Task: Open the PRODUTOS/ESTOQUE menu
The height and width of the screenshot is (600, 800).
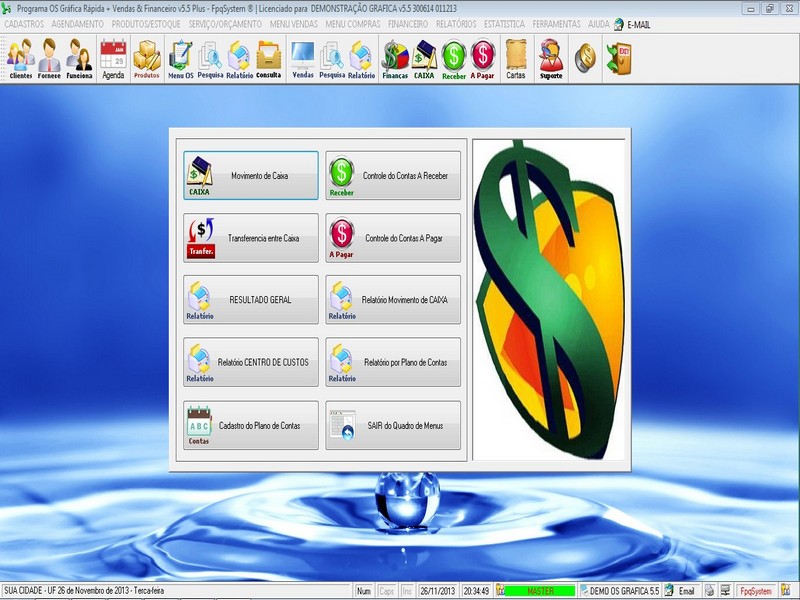Action: pos(146,24)
